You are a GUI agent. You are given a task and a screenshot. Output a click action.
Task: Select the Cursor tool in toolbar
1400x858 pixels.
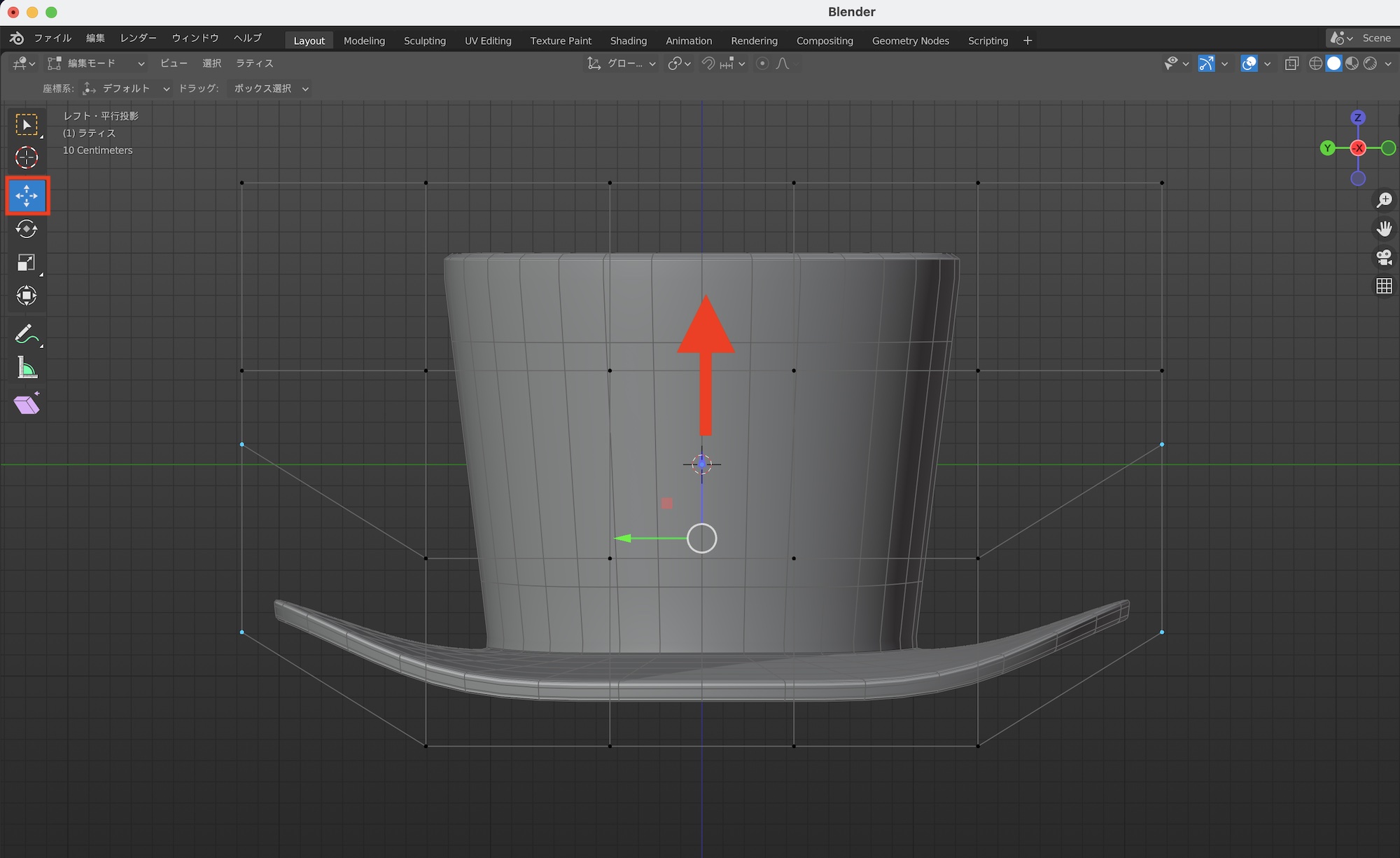[27, 158]
